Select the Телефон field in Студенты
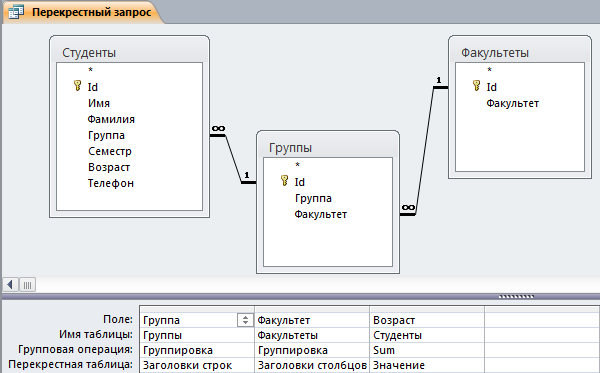Screen dimensions: 600x373 (111, 184)
